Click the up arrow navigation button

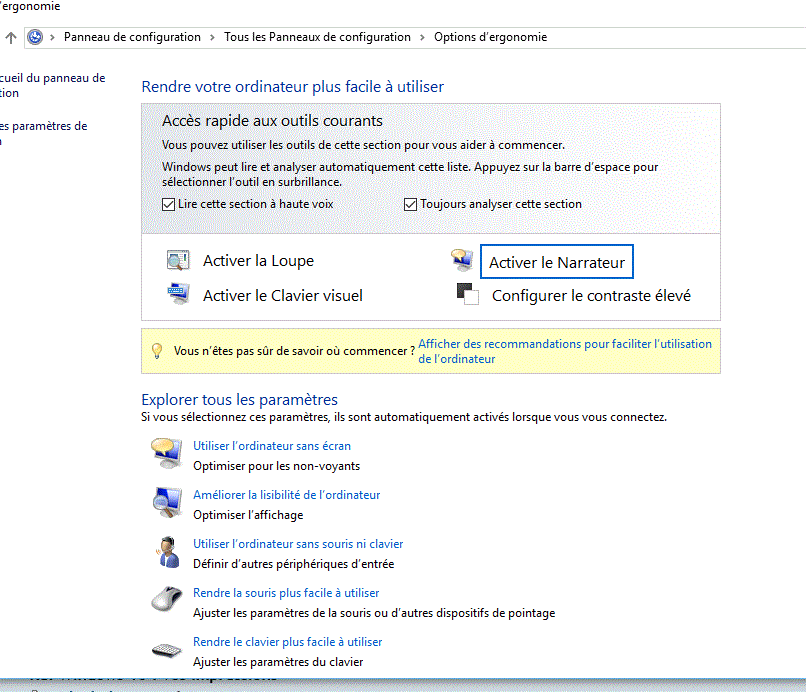tap(11, 38)
